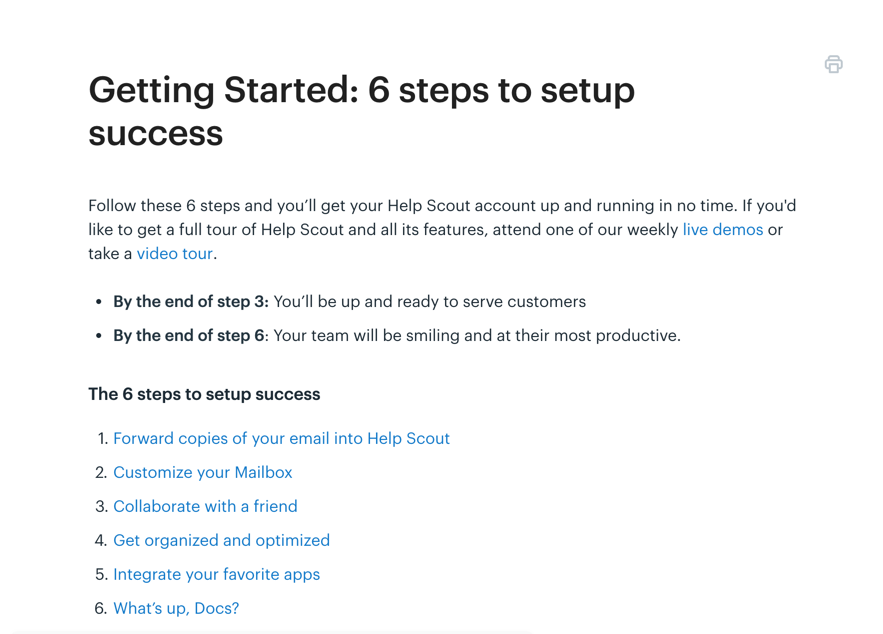Click the number 6 list marker
Image resolution: width=883 pixels, height=634 pixels.
[100, 608]
